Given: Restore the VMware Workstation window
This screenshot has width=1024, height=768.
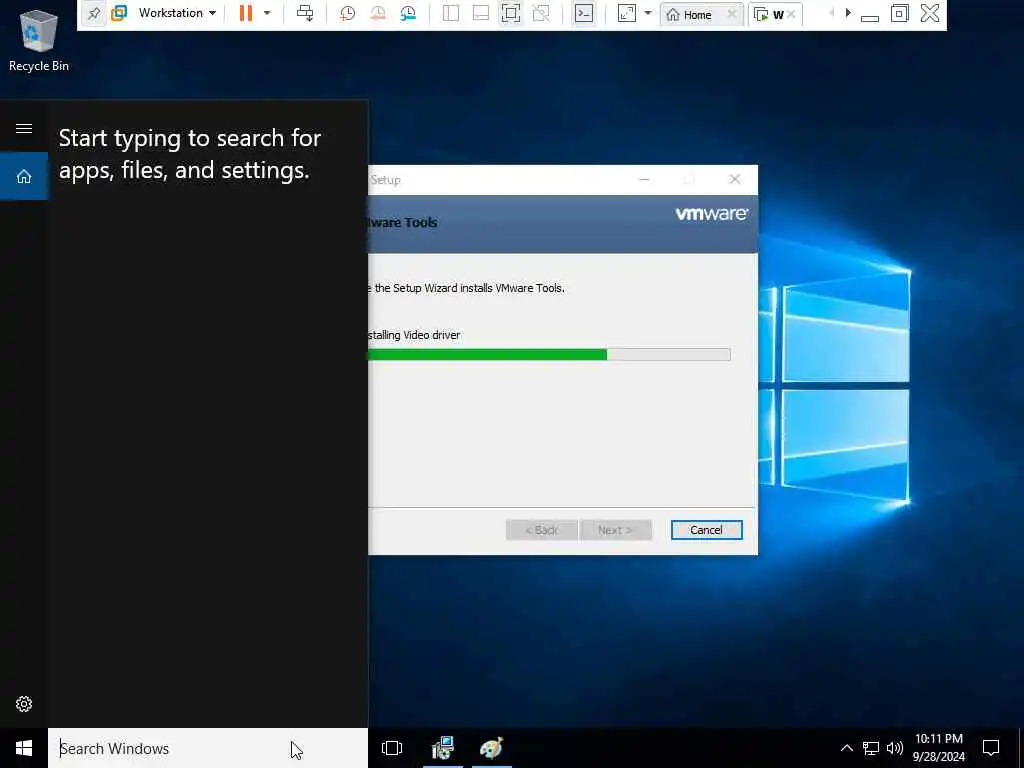Looking at the screenshot, I should pos(900,14).
